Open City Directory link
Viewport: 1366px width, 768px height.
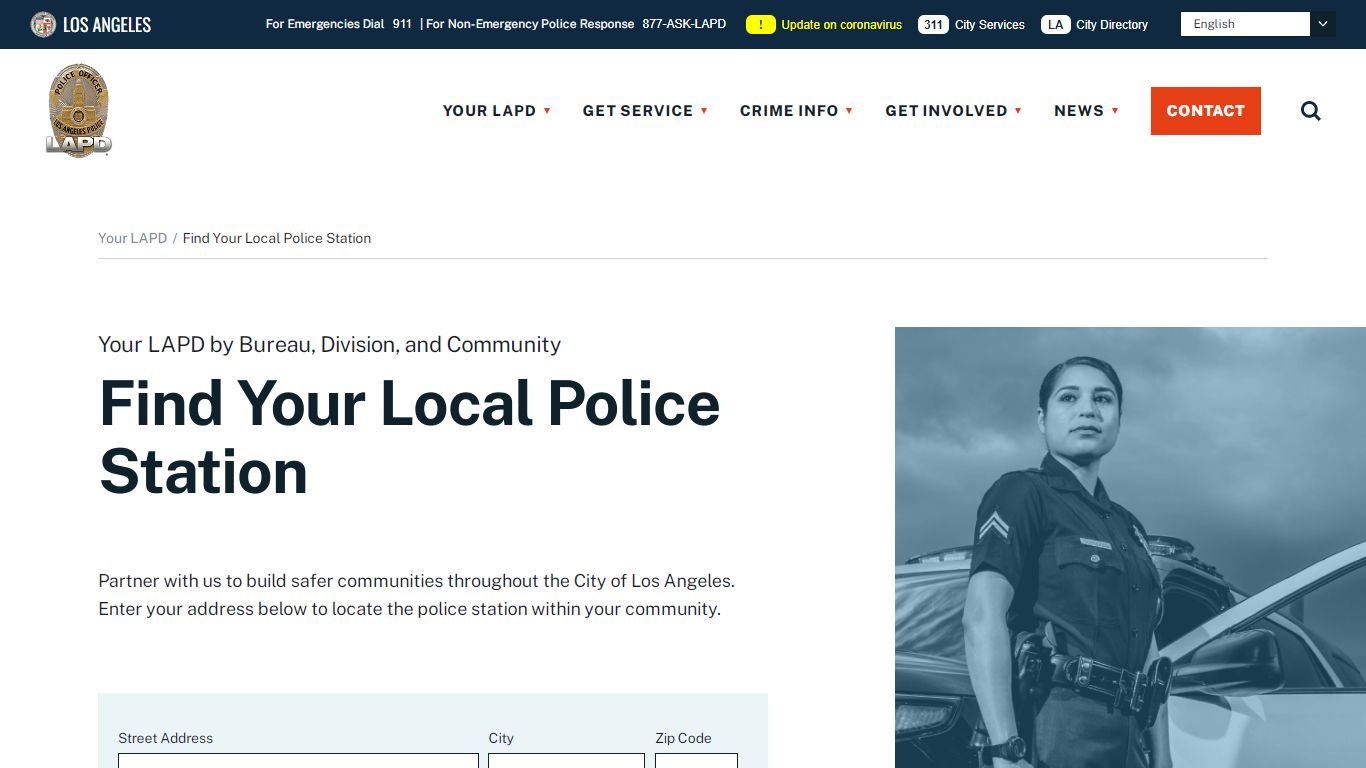1112,24
